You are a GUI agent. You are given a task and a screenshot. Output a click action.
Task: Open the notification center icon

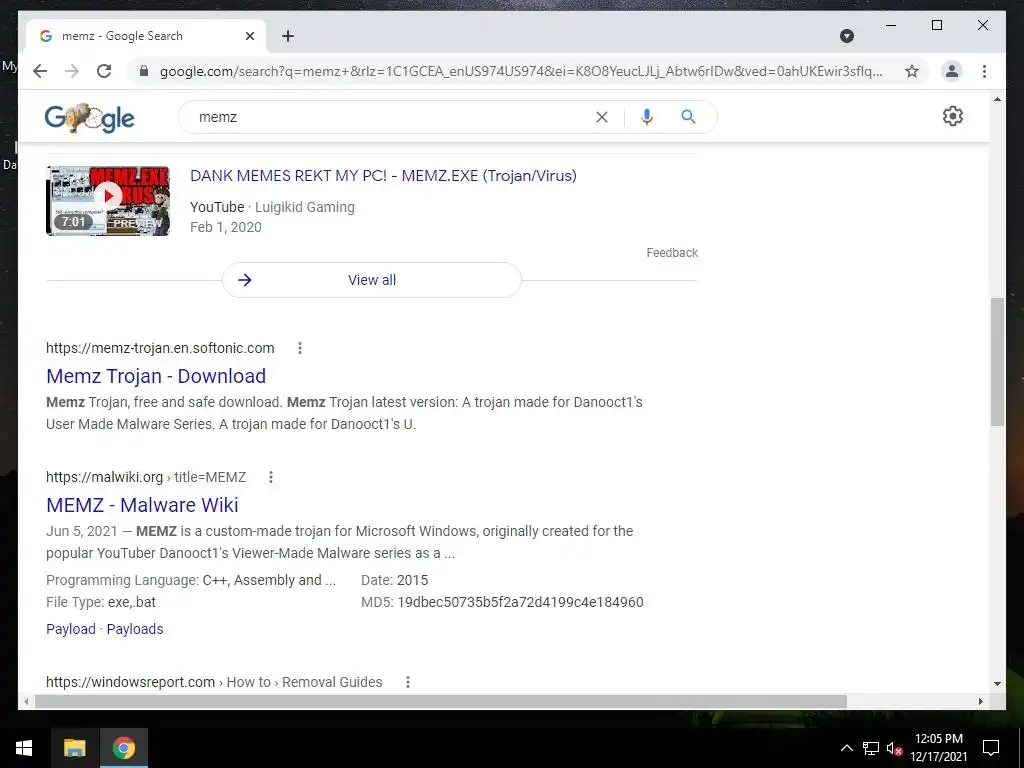point(991,748)
